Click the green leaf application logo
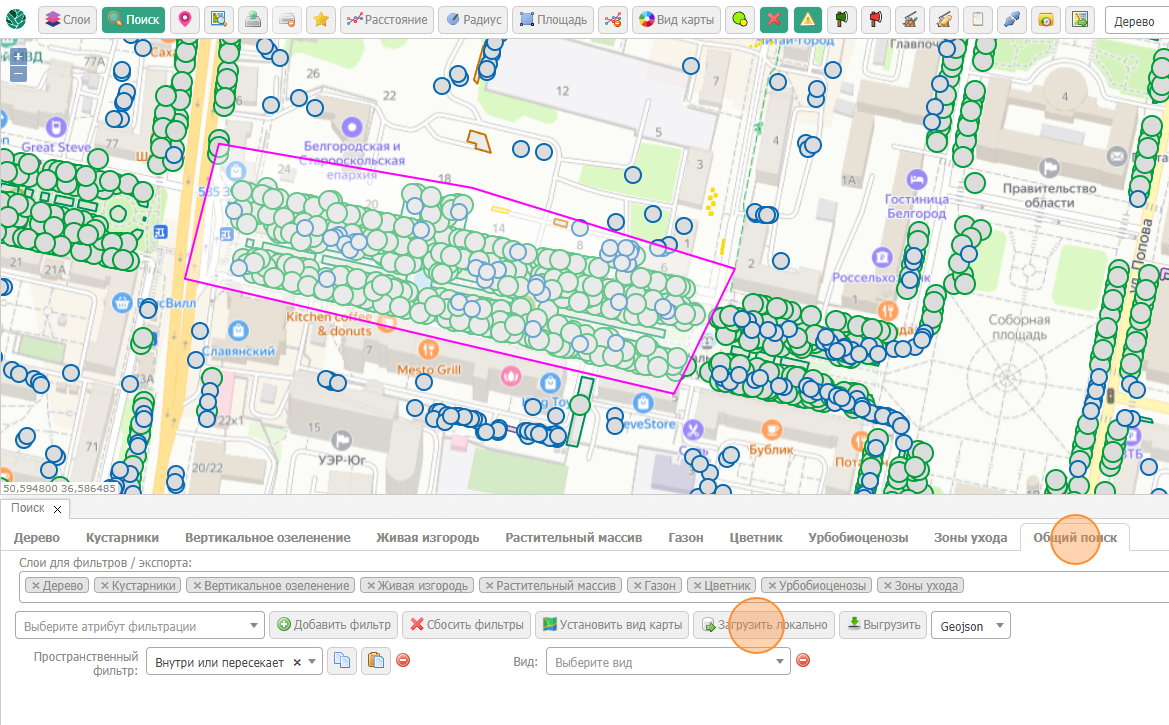1169x725 pixels. coord(16,19)
